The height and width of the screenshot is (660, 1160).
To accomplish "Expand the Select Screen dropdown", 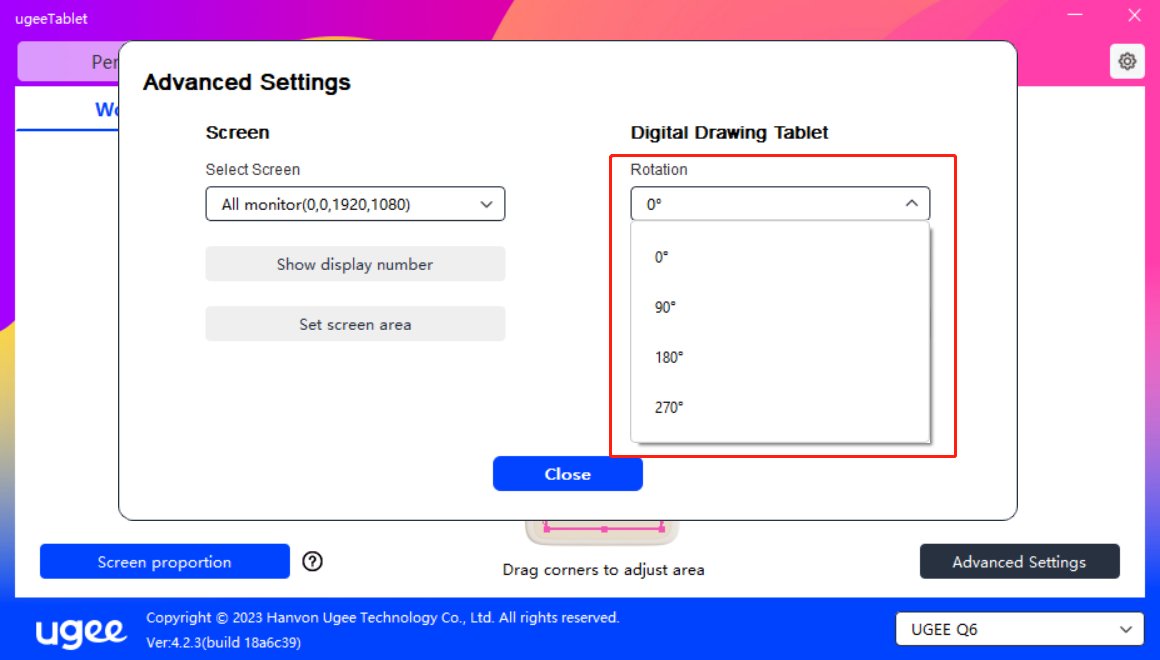I will coord(355,204).
